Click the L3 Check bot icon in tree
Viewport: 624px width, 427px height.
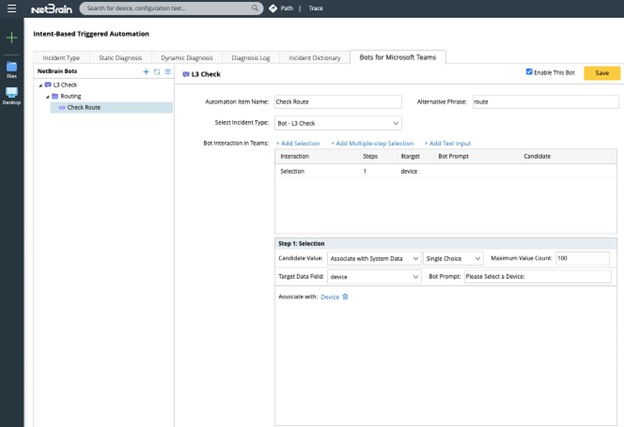coord(48,85)
